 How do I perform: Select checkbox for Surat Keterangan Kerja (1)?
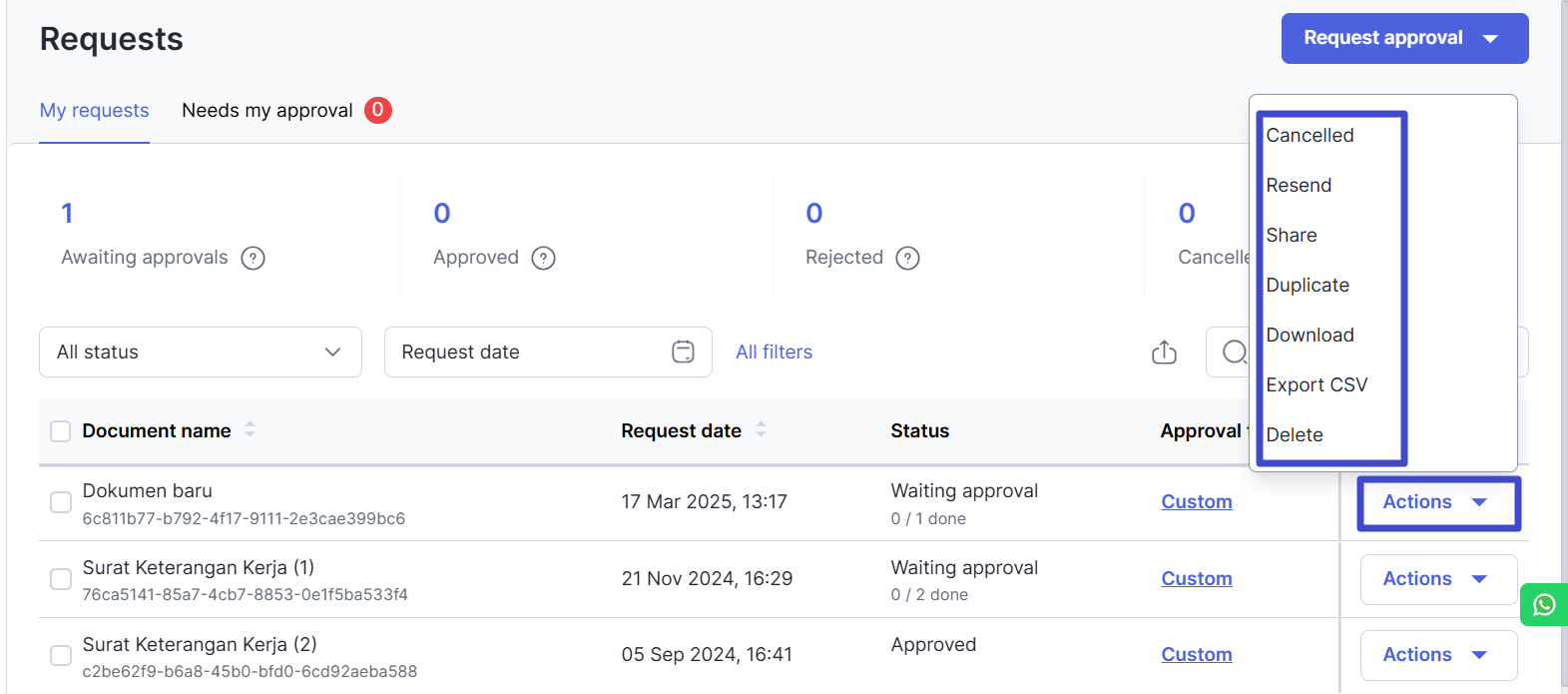[61, 579]
